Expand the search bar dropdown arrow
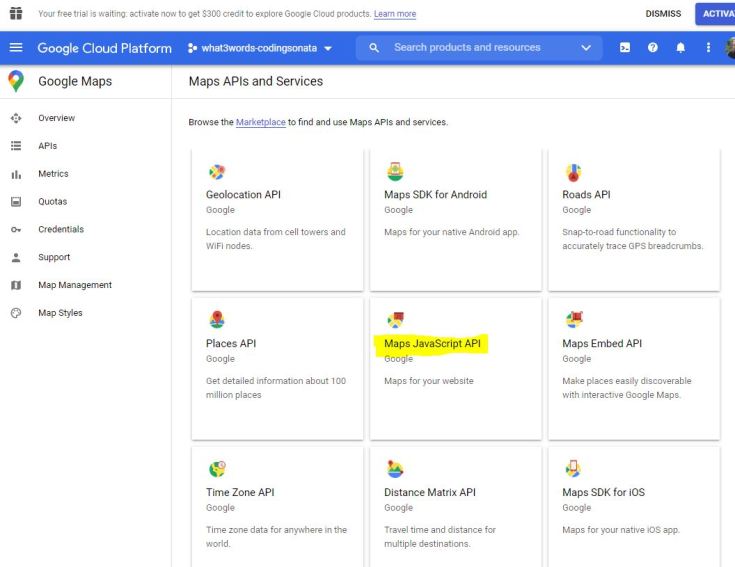 (585, 48)
